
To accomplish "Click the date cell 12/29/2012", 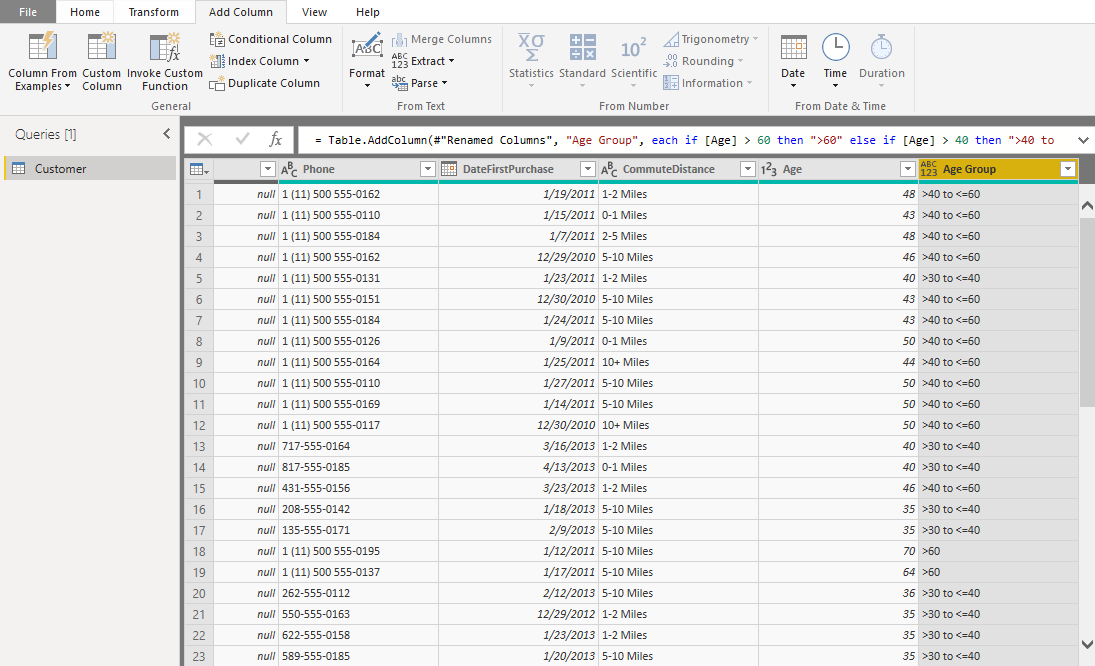I will 518,614.
